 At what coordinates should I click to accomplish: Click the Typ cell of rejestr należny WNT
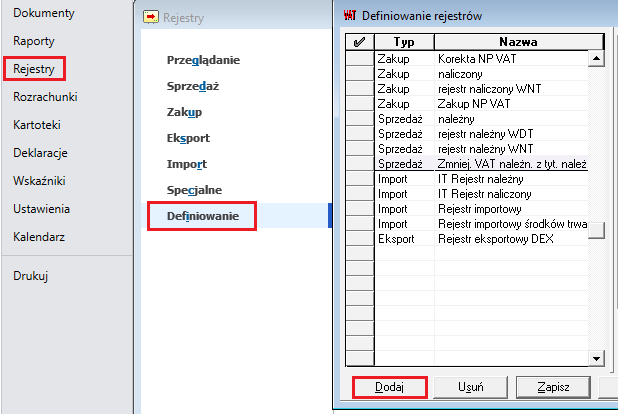[404, 149]
